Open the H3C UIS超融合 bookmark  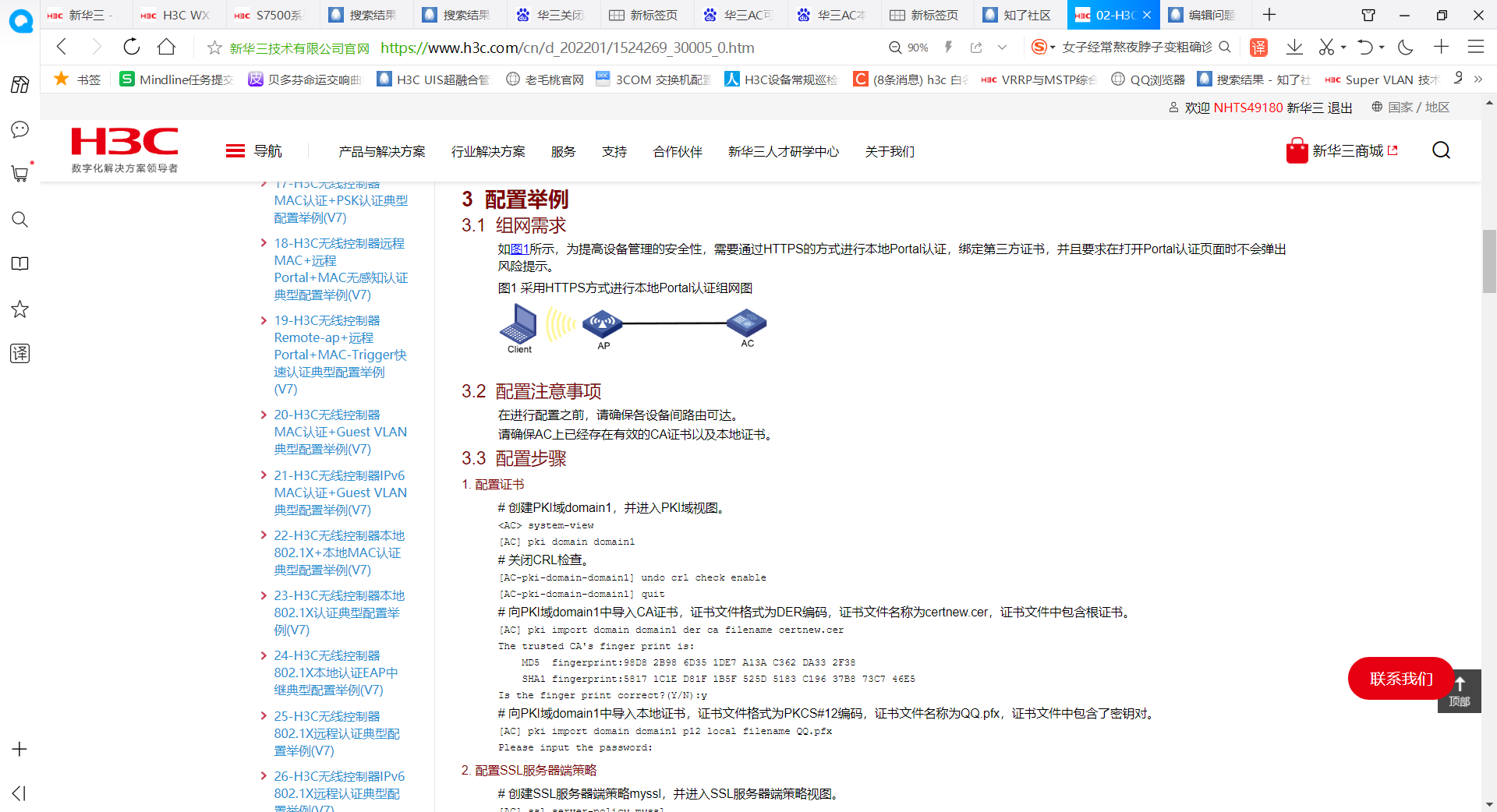coord(434,79)
